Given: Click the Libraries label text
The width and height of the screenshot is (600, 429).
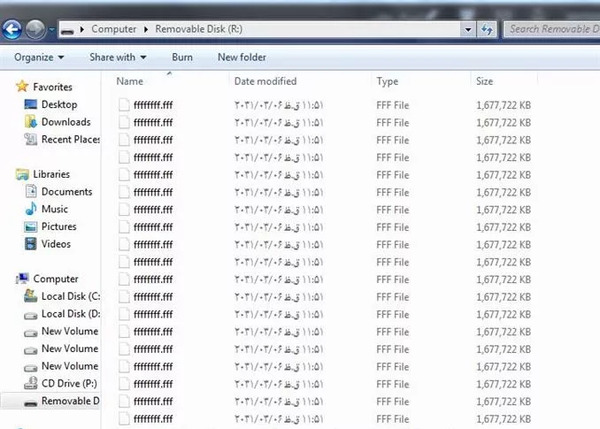Looking at the screenshot, I should pos(51,174).
